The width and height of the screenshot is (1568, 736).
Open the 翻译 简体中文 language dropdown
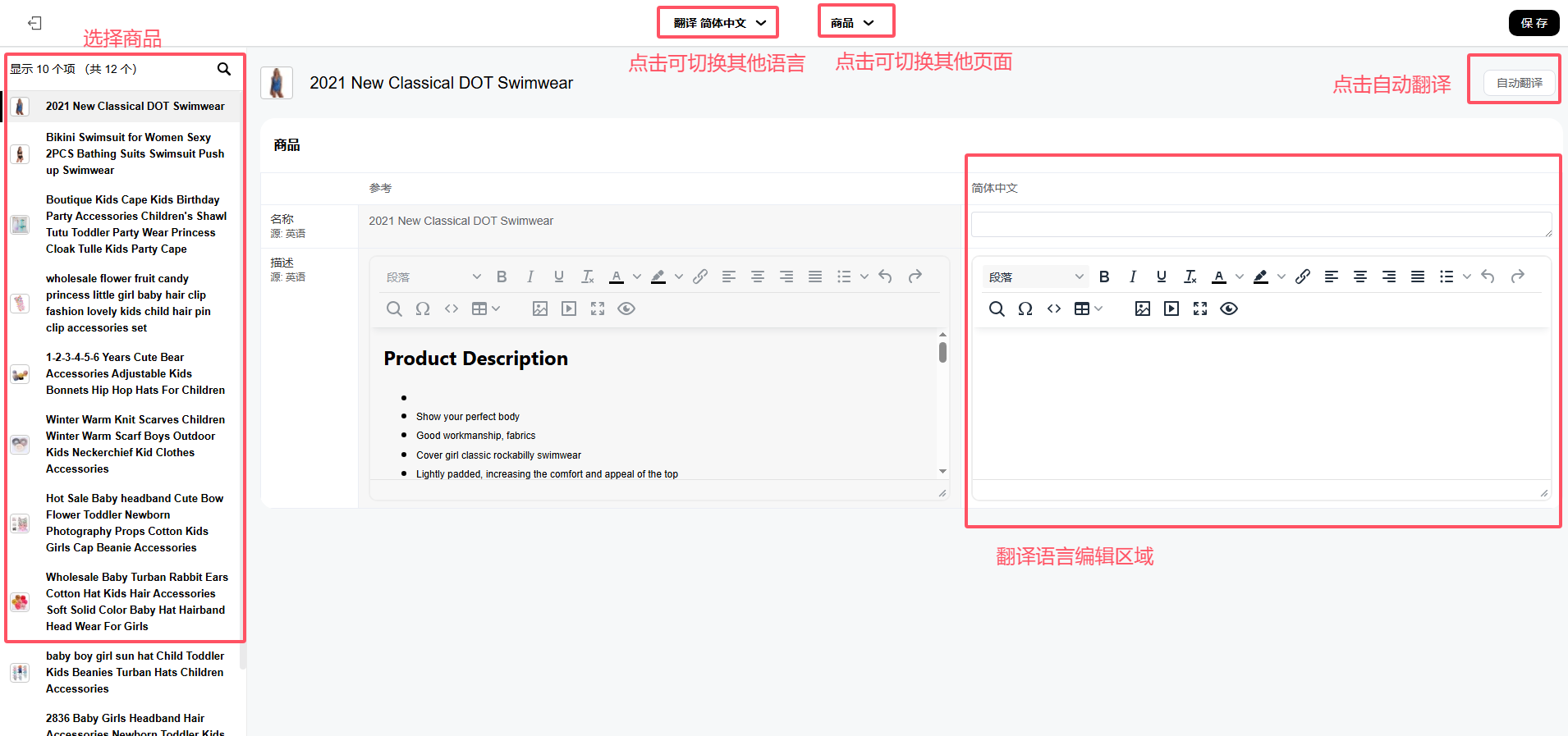click(x=718, y=23)
